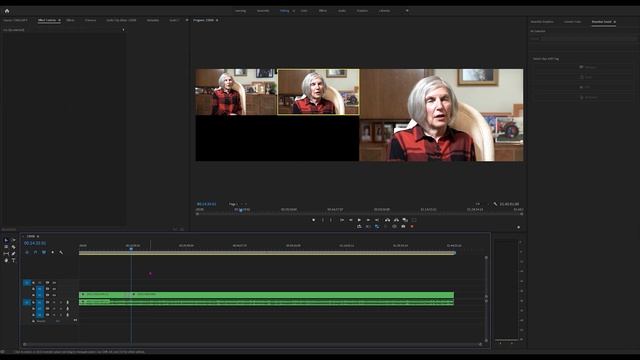Image resolution: width=640 pixels, height=360 pixels.
Task: Click the timeline horizontal zoom scrollbar
Action: pos(252,344)
